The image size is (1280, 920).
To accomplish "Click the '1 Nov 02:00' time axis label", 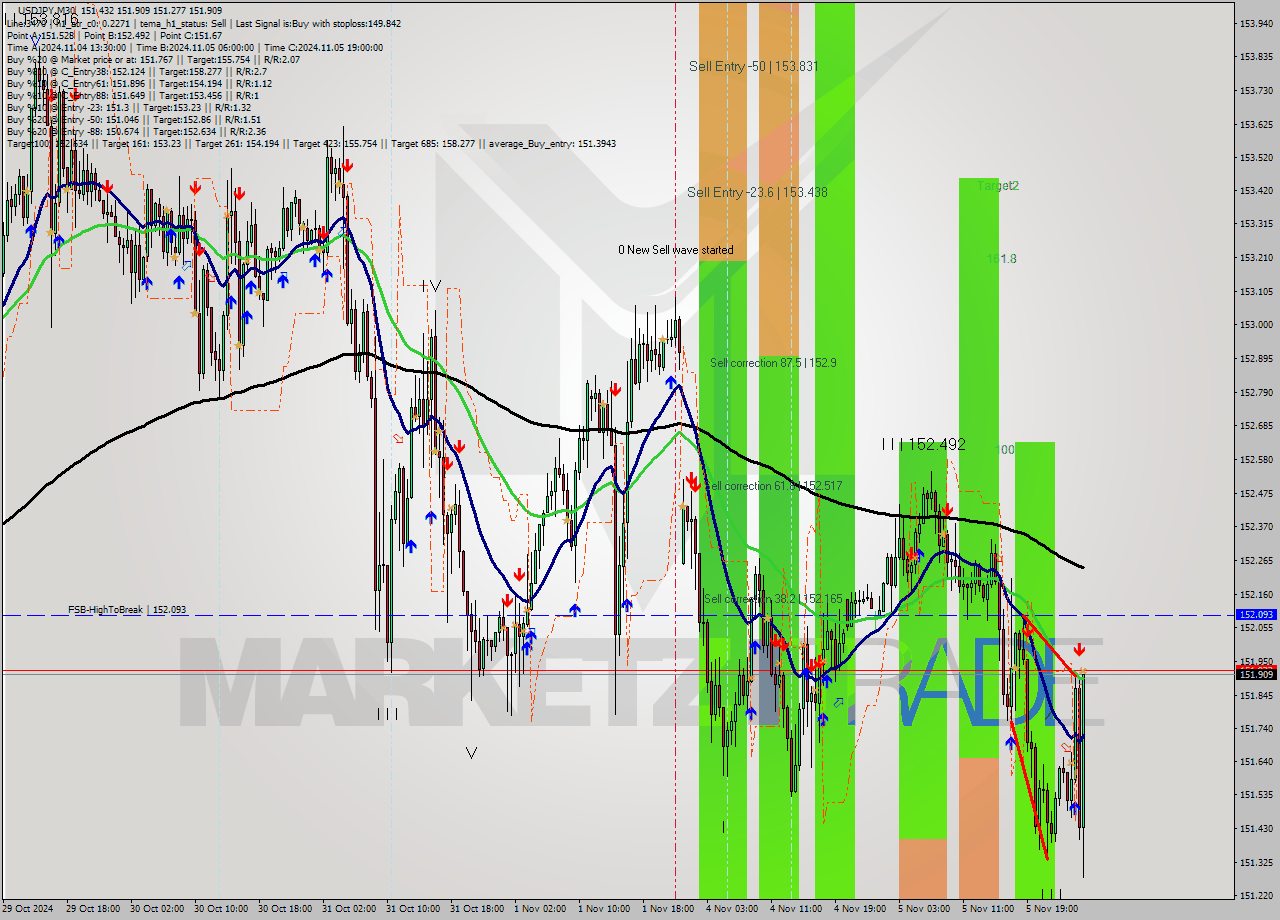I will click(540, 909).
